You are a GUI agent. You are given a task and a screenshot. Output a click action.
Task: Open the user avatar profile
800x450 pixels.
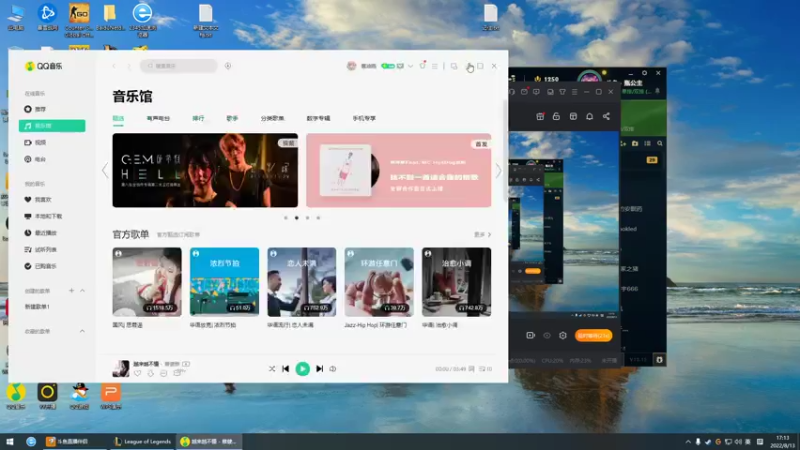tap(352, 66)
